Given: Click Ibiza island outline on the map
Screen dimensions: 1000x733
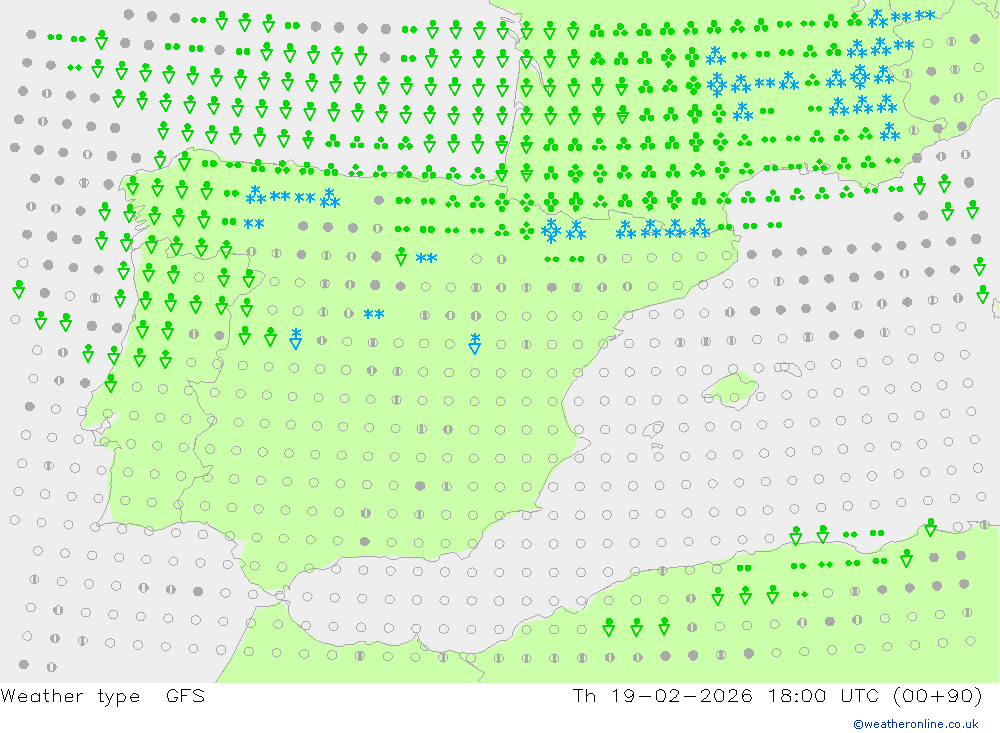Looking at the screenshot, I should pyautogui.click(x=653, y=431).
